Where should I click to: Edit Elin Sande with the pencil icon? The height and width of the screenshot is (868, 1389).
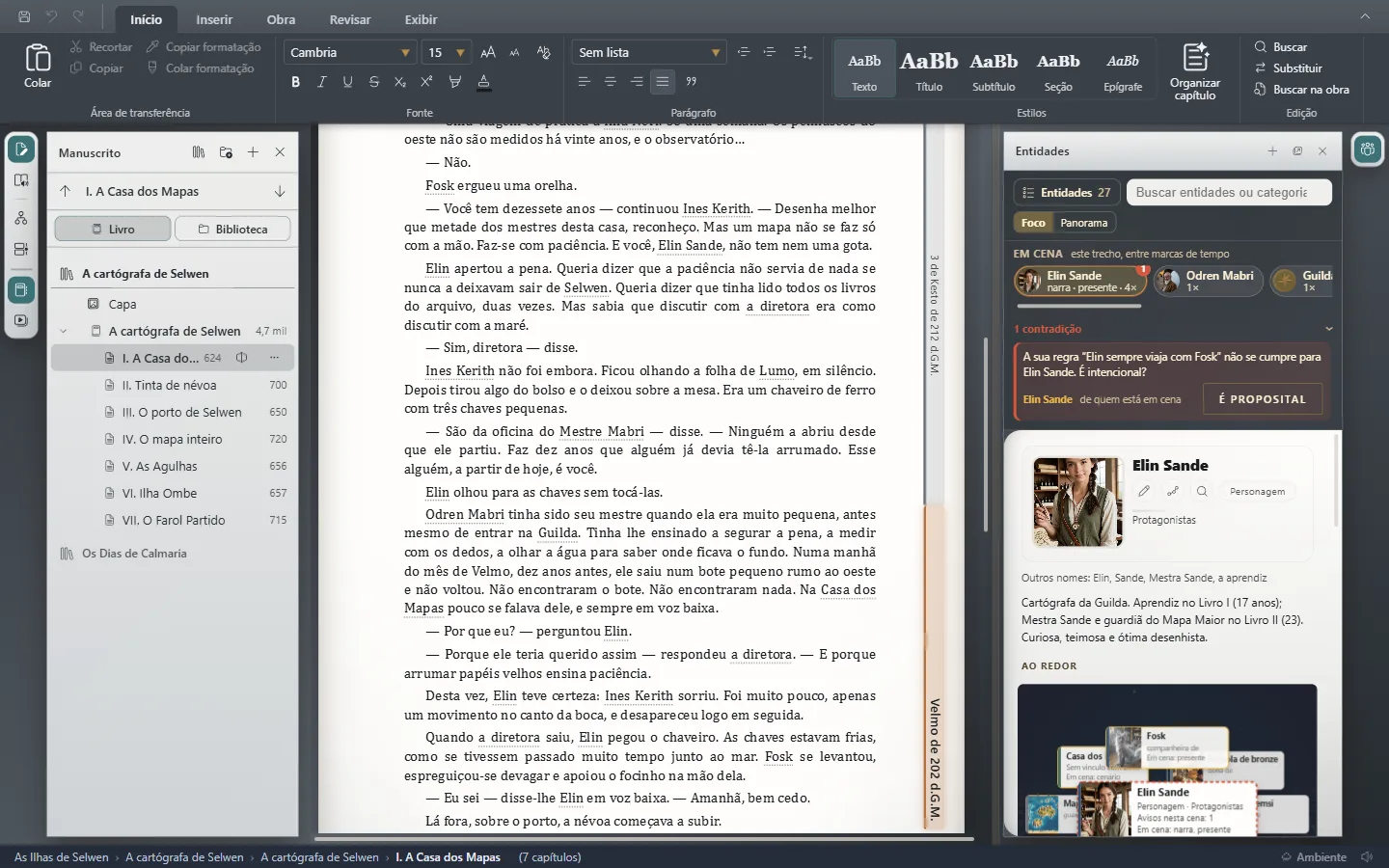point(1144,491)
